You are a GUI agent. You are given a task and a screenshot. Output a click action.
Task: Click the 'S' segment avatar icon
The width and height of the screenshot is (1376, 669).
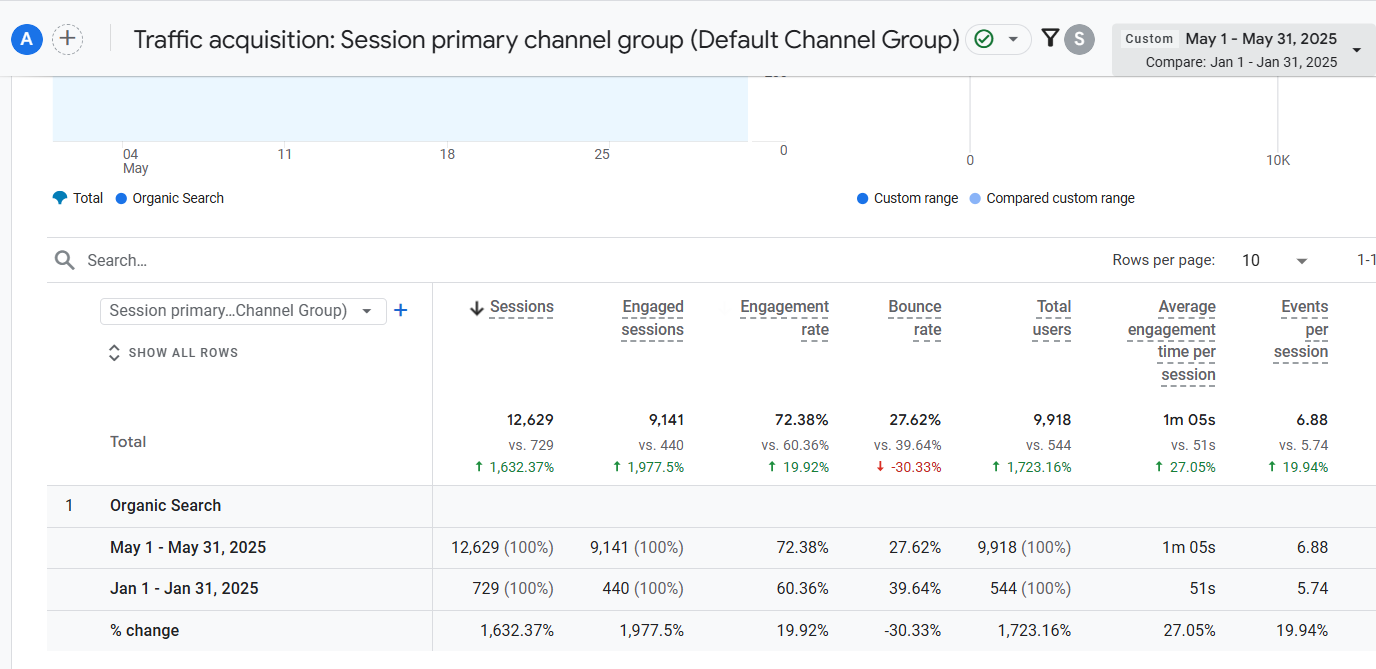coord(1079,39)
